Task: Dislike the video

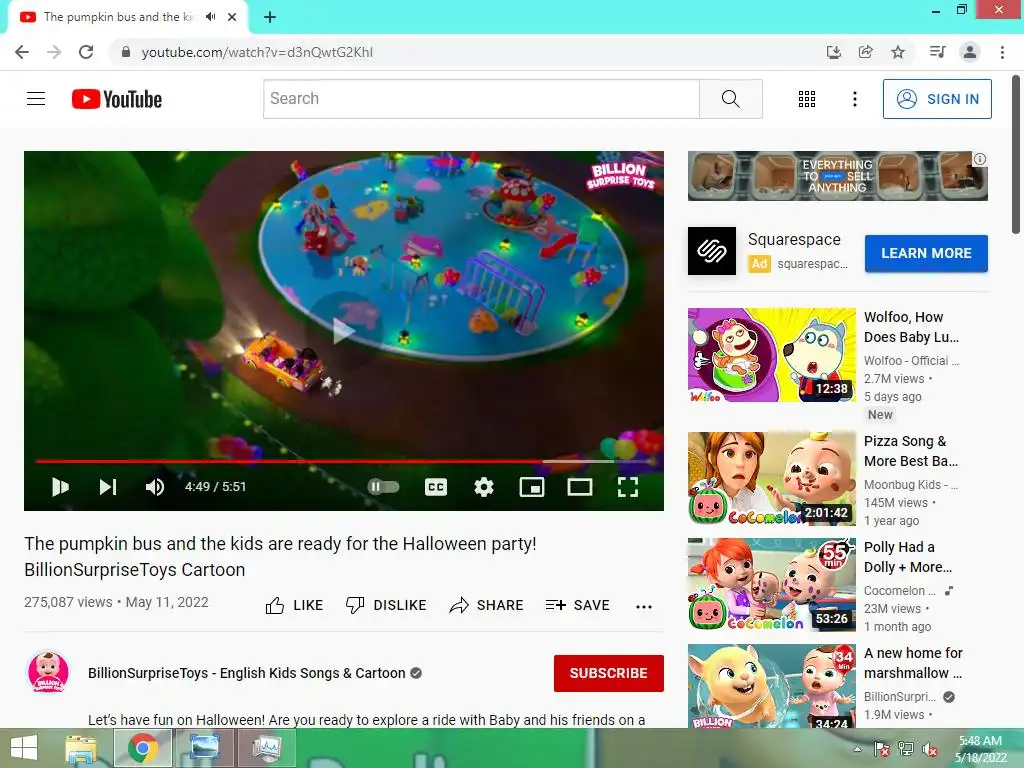Action: coord(386,605)
